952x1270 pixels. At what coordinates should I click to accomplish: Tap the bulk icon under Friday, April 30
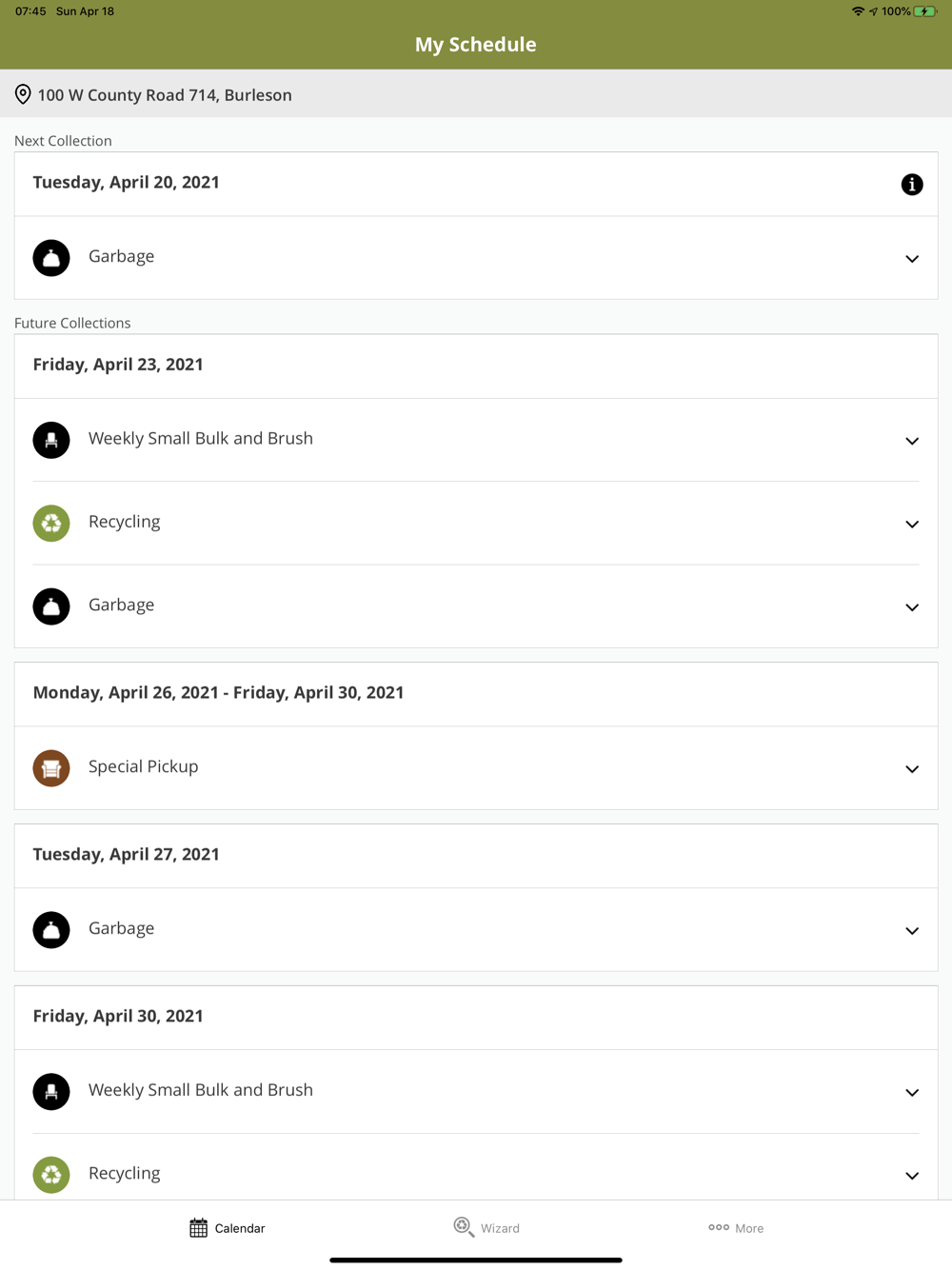(x=51, y=1092)
